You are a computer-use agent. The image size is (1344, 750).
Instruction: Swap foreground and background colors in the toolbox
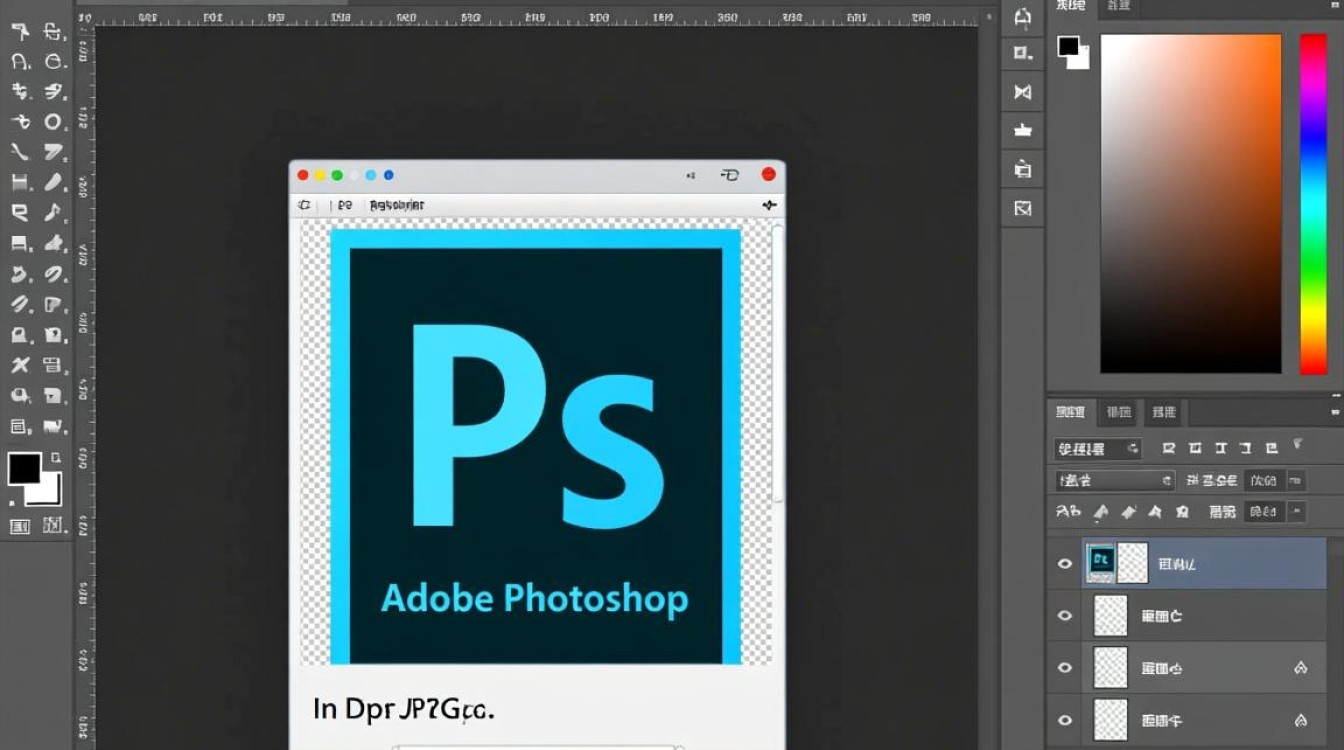56,458
